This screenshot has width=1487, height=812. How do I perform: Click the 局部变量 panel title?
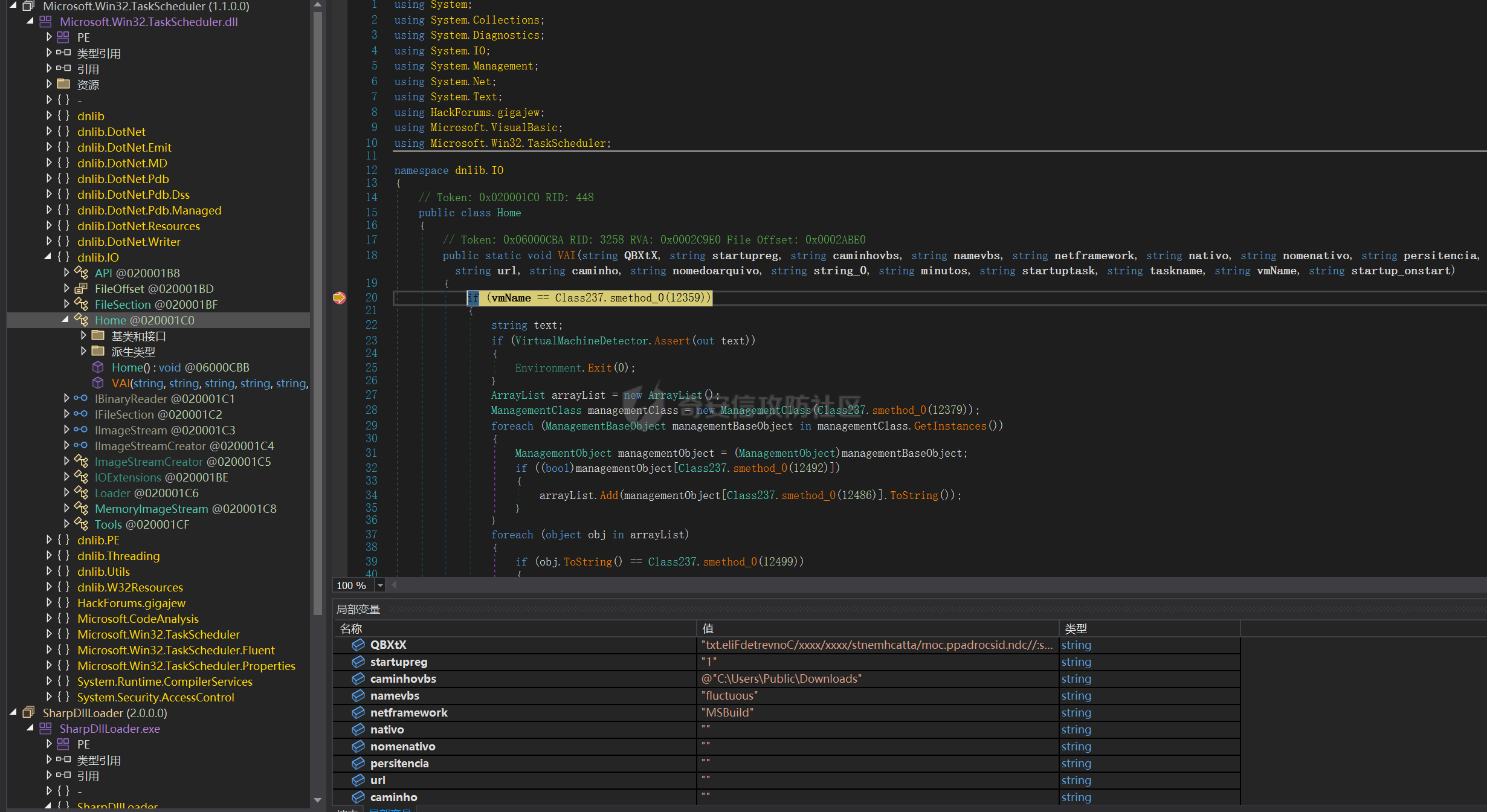(358, 609)
